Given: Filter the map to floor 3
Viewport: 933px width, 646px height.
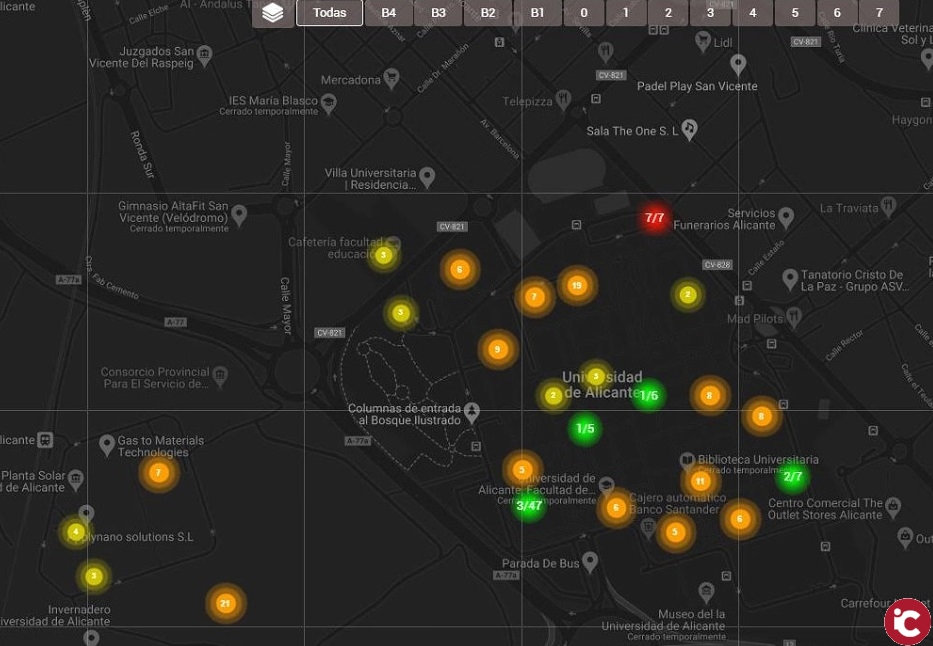Looking at the screenshot, I should coord(710,13).
